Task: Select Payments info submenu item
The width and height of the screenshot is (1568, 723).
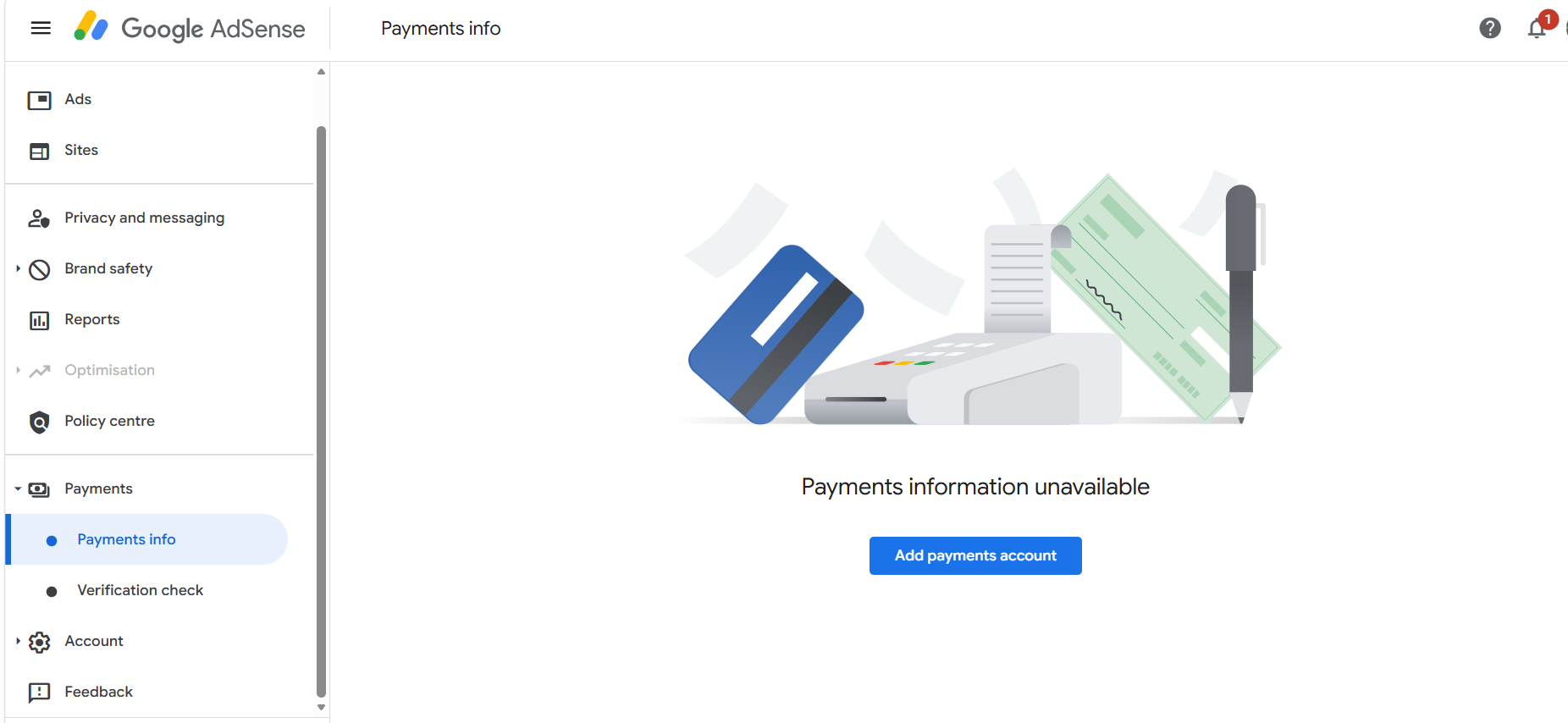Action: (x=146, y=539)
